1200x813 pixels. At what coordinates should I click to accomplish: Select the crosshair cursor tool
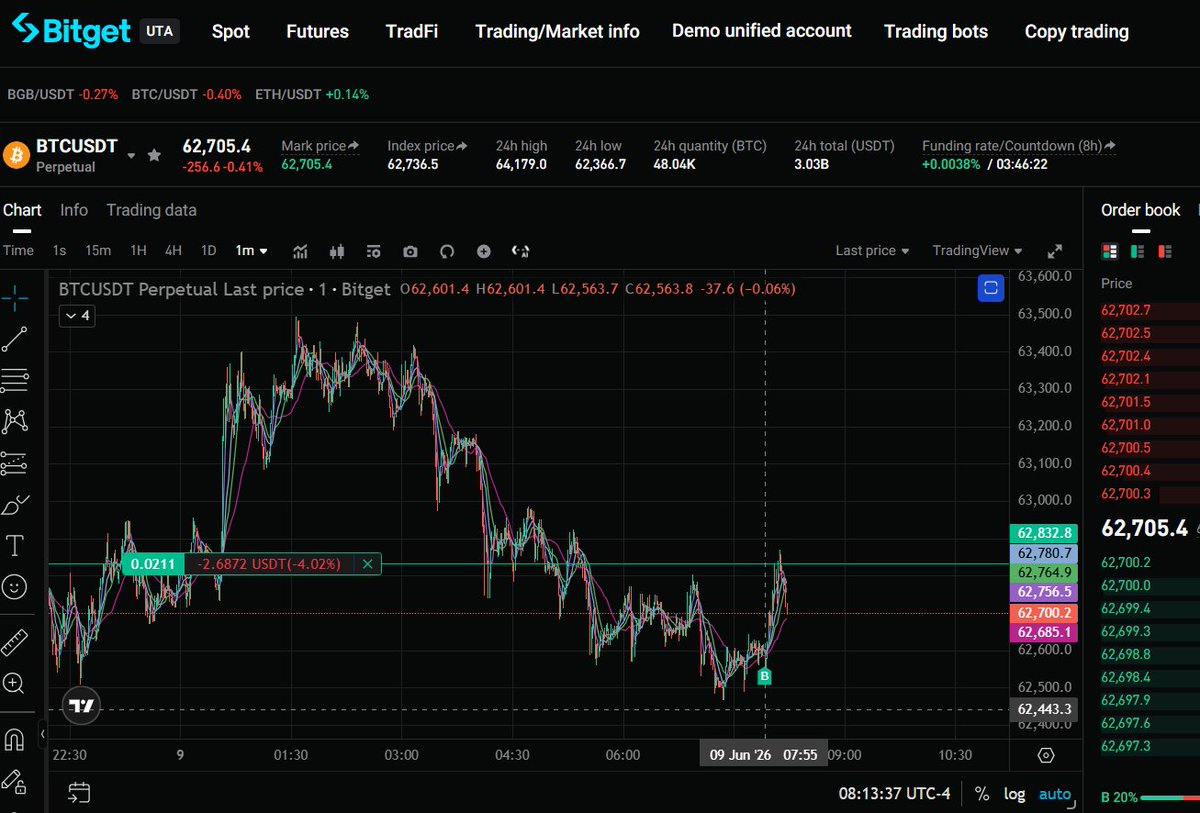[x=15, y=296]
